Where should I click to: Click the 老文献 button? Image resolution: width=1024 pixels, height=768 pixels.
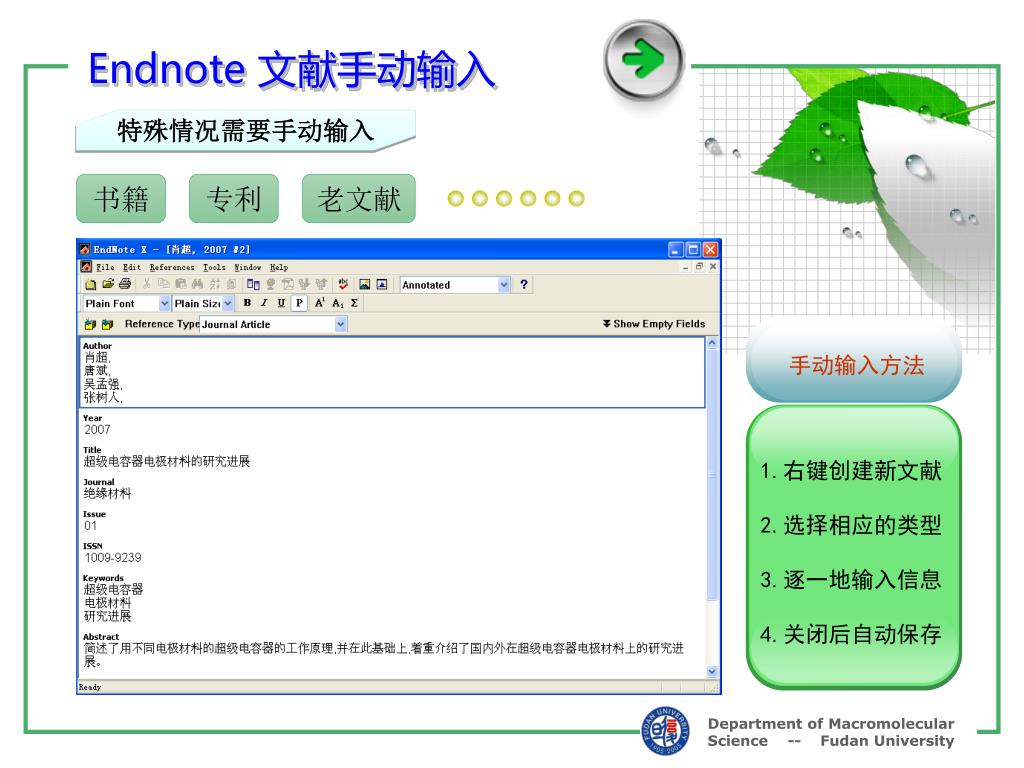click(359, 199)
